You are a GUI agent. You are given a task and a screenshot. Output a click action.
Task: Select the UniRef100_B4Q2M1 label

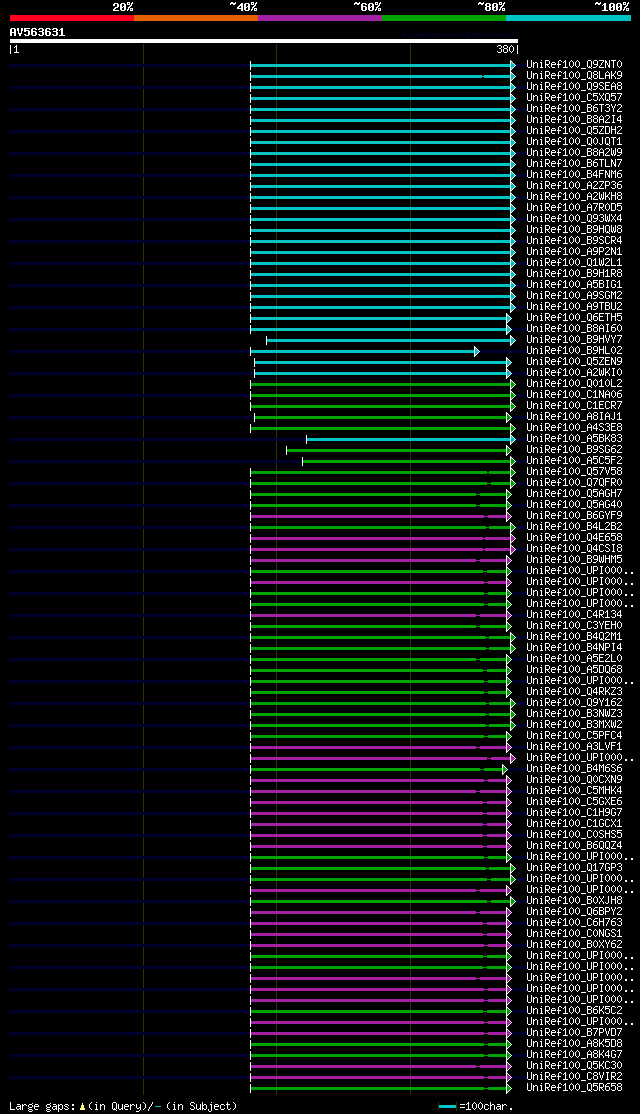point(575,637)
